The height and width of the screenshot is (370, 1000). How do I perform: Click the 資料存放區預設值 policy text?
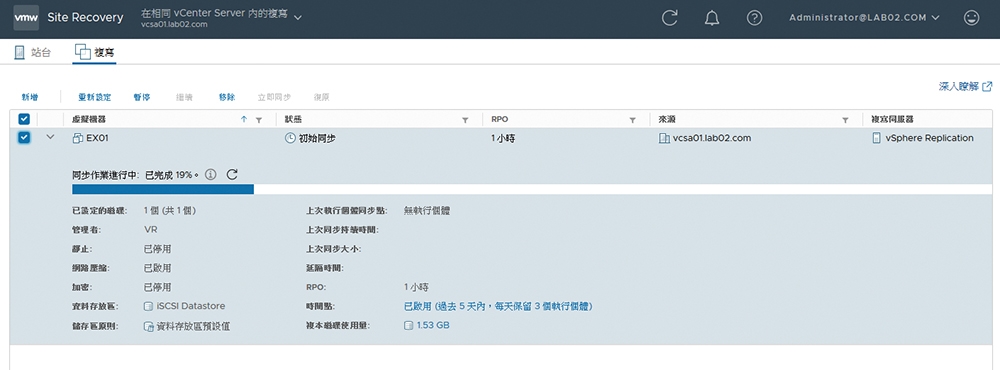click(x=193, y=326)
